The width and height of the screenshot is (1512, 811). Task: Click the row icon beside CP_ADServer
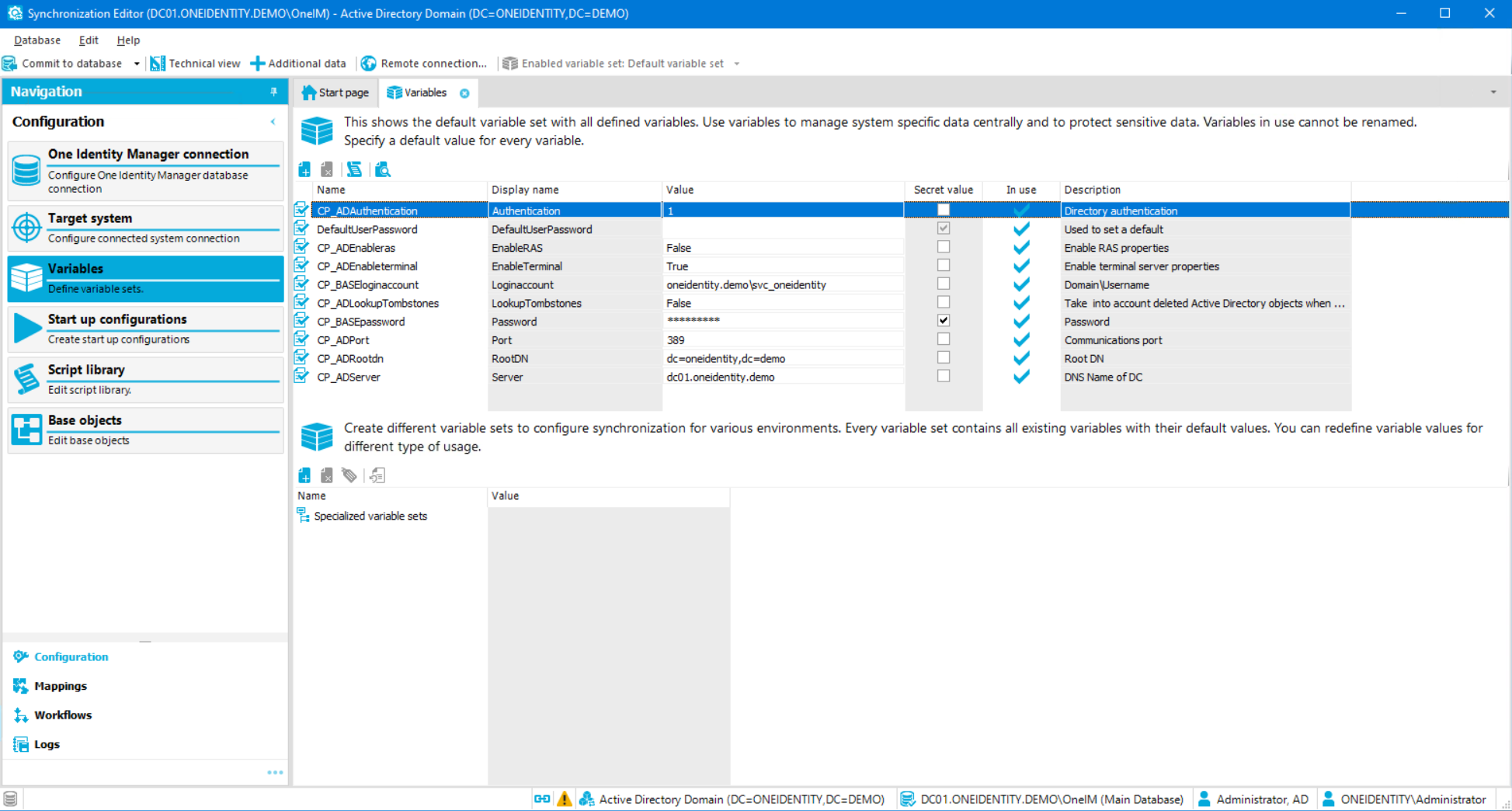point(301,376)
